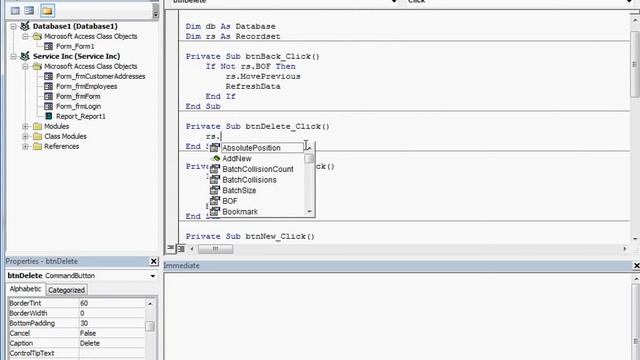
Task: Choose AbsolutePosition from autocomplete list
Action: (256, 148)
